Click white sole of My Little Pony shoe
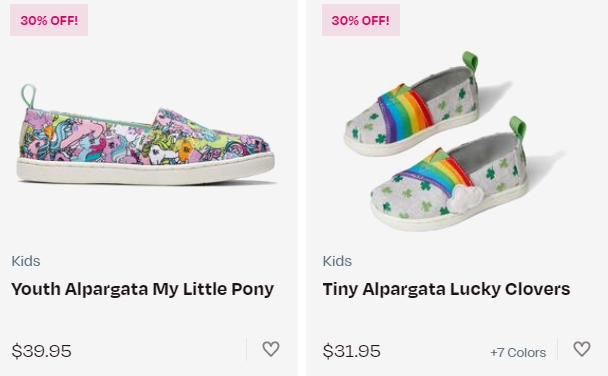 tap(146, 170)
